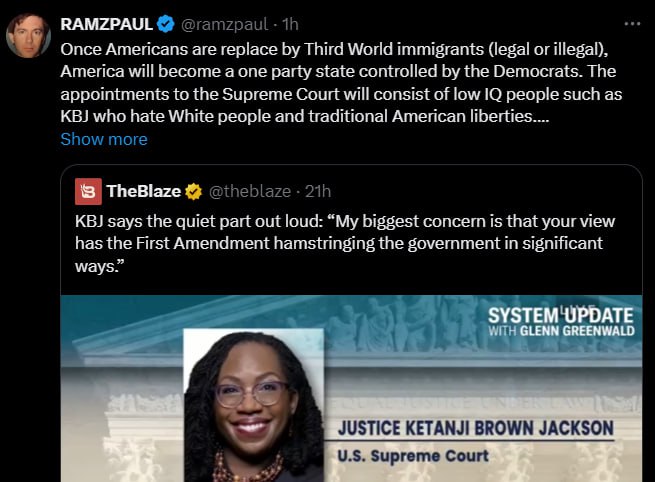Click the System Update with Glenn Greenwald logo
655x482 pixels.
561,322
